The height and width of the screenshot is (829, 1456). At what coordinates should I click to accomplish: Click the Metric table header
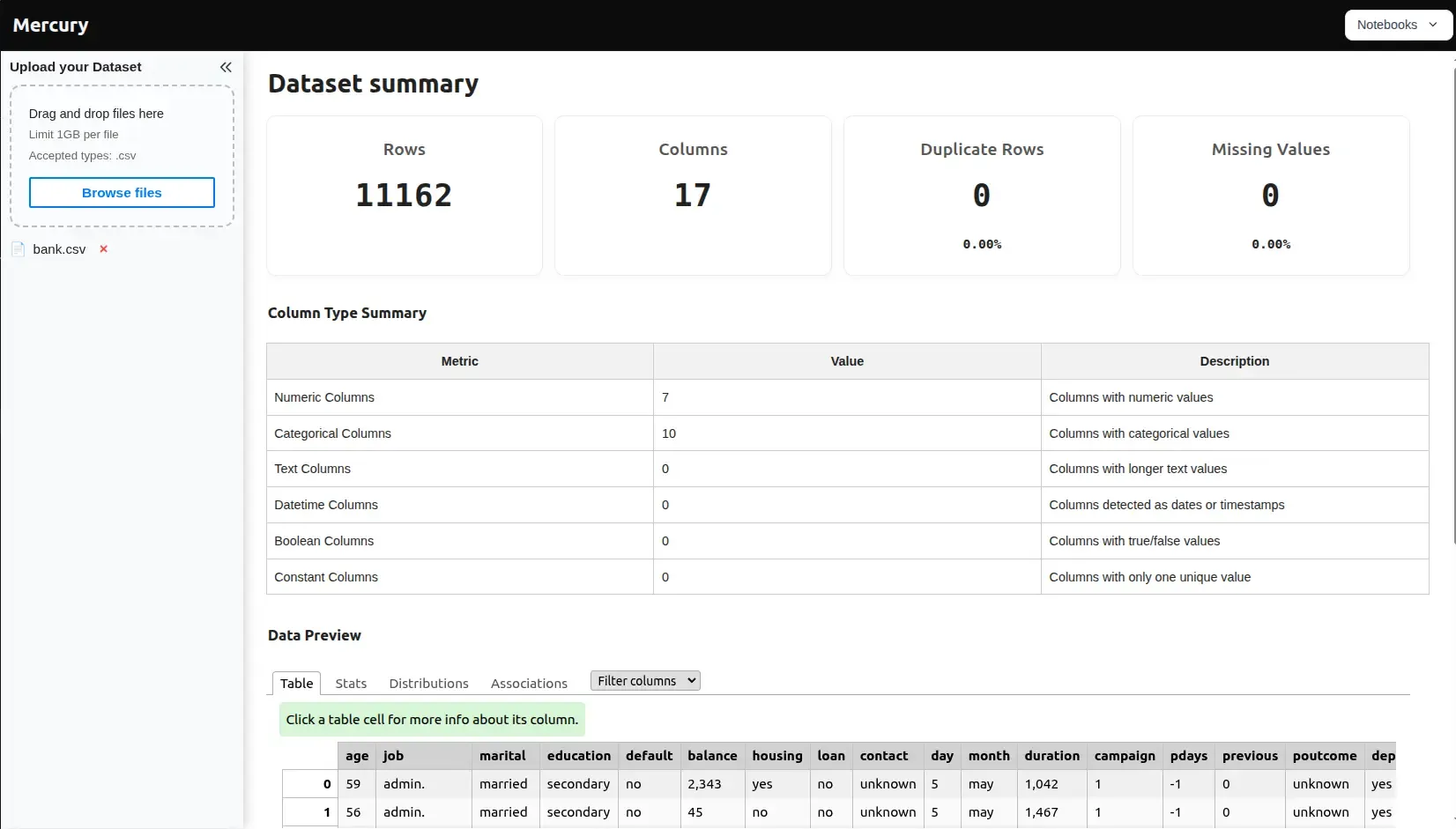[x=460, y=361]
